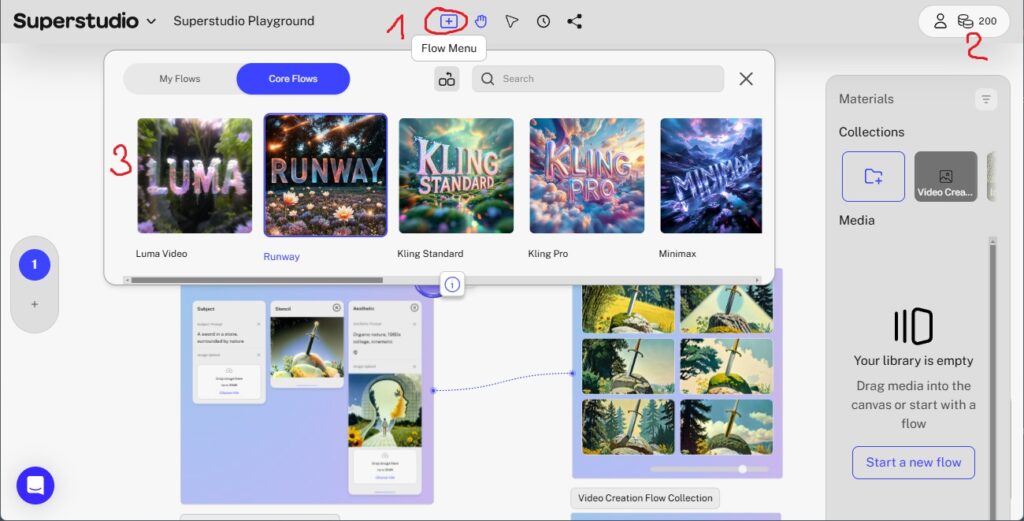Switch to My Flows tab

[x=180, y=79]
